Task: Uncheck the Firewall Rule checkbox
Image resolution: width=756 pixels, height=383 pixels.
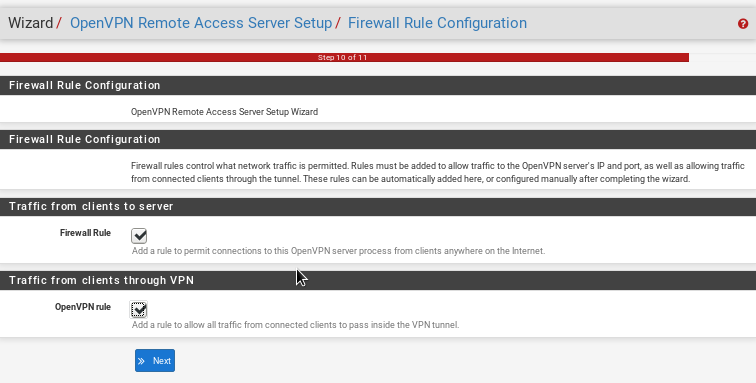Action: pos(139,236)
